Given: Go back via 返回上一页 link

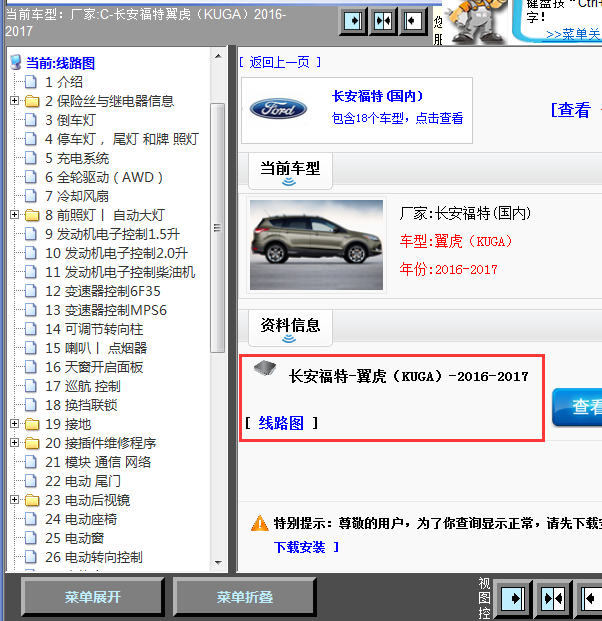Looking at the screenshot, I should click(280, 62).
